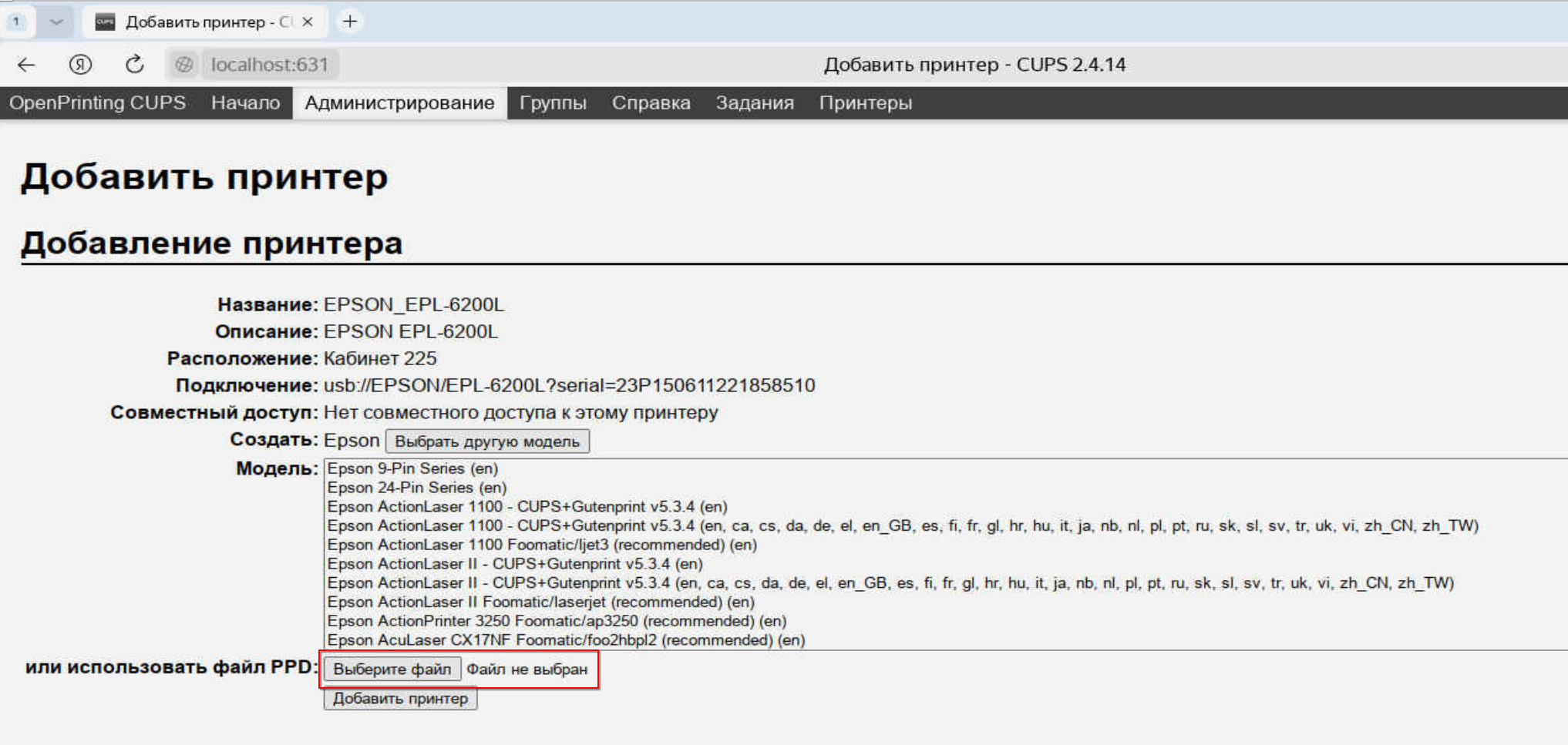Open a new browser tab with plus
This screenshot has height=745, width=1568.
[350, 22]
